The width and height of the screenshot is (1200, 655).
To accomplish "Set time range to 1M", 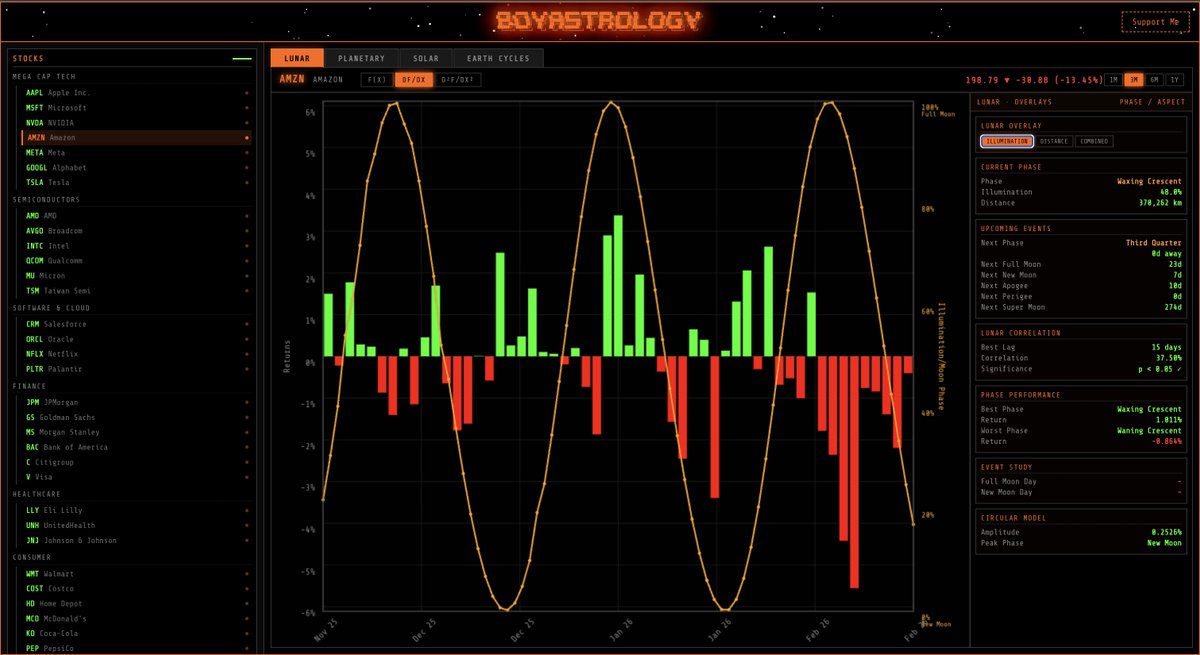I will [1113, 79].
